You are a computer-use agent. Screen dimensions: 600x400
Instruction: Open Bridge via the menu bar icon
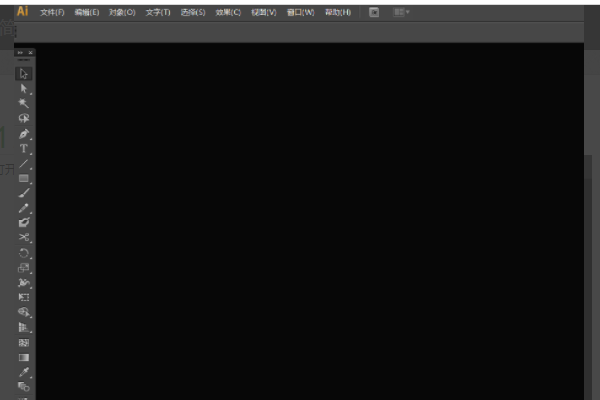(x=374, y=12)
